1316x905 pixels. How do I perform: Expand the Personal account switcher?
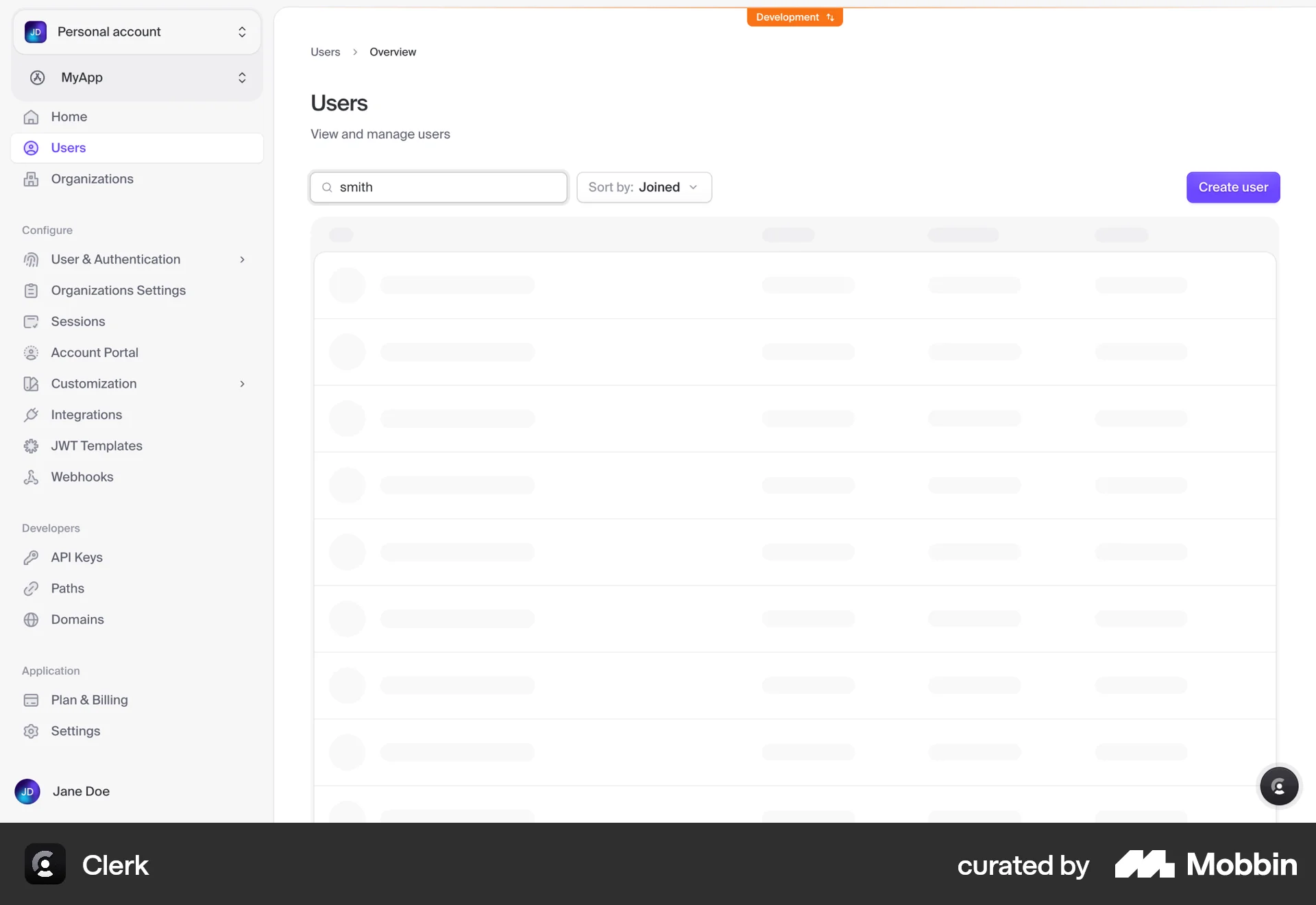click(136, 32)
